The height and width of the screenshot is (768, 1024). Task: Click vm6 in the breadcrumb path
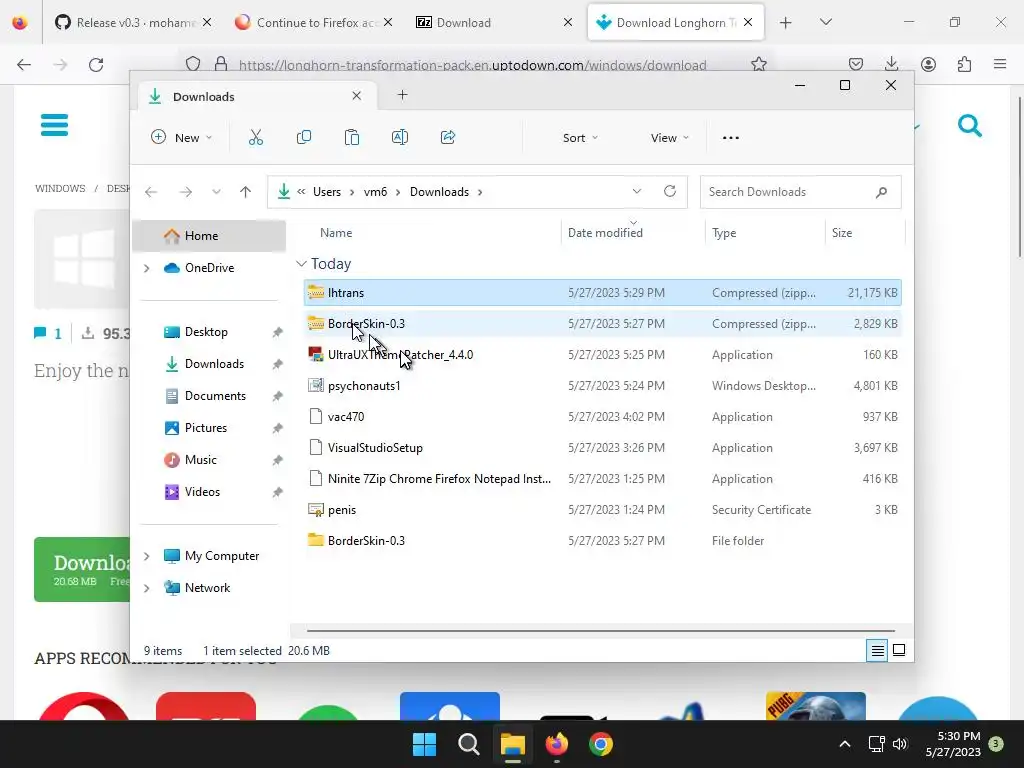[x=376, y=192]
